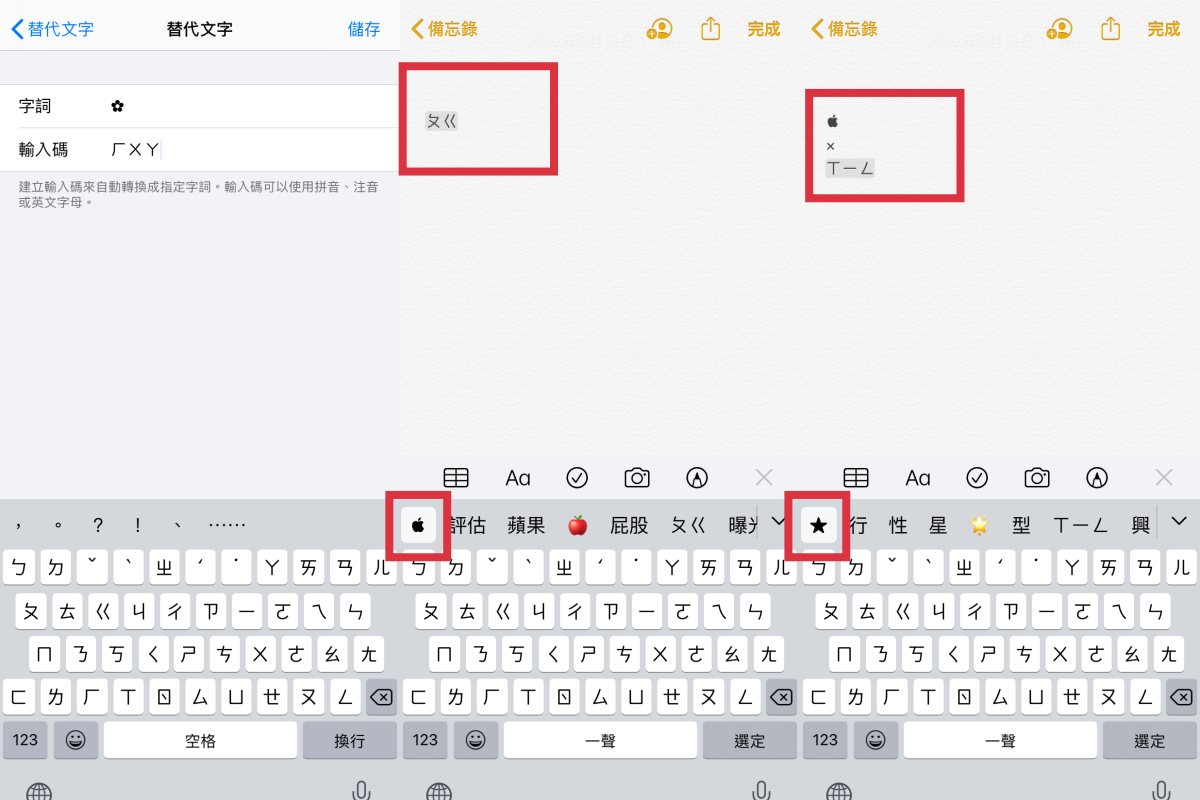The height and width of the screenshot is (800, 1200).
Task: Insert table from toolbar above Apple logo candidate
Action: [456, 478]
